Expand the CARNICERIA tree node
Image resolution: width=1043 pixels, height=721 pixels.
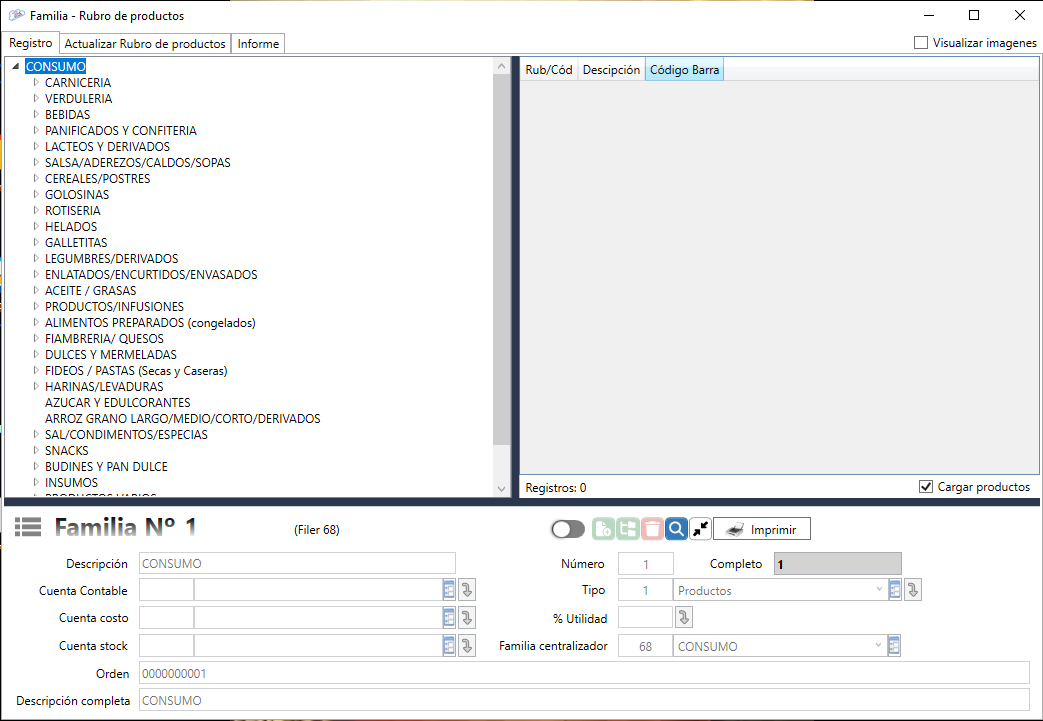[x=36, y=83]
